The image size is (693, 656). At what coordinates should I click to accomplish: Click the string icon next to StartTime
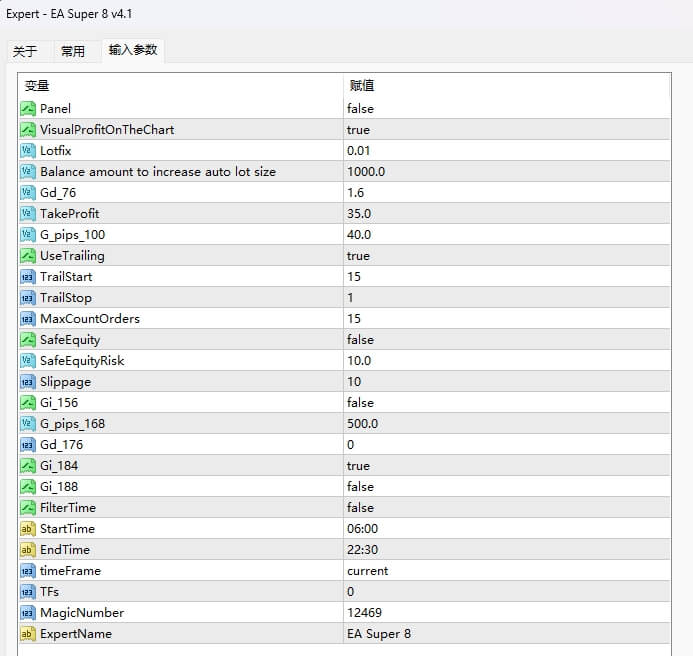point(27,529)
